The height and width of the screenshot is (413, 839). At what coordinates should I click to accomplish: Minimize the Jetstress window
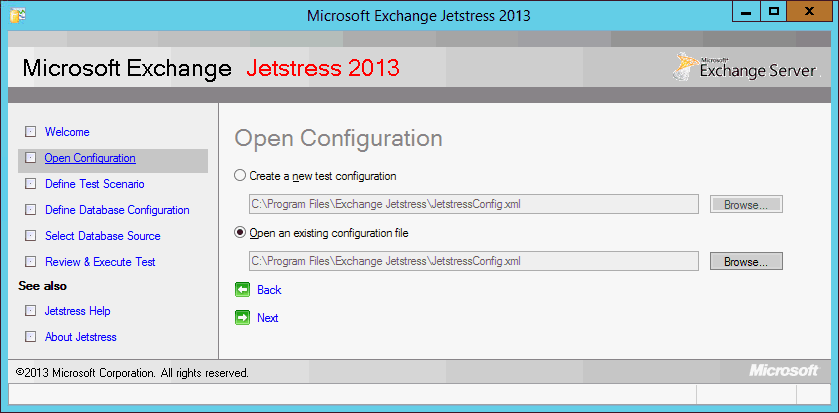[746, 11]
